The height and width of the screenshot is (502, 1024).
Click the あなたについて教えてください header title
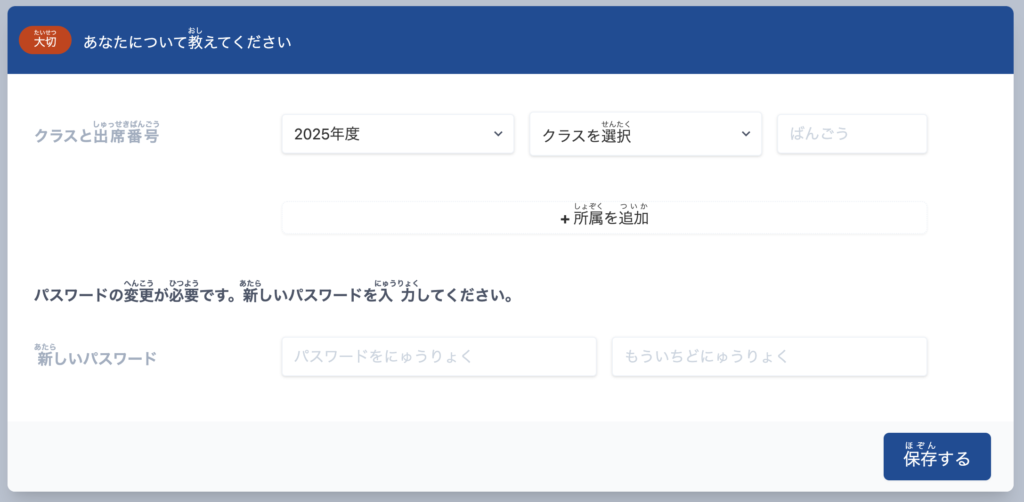click(x=188, y=43)
